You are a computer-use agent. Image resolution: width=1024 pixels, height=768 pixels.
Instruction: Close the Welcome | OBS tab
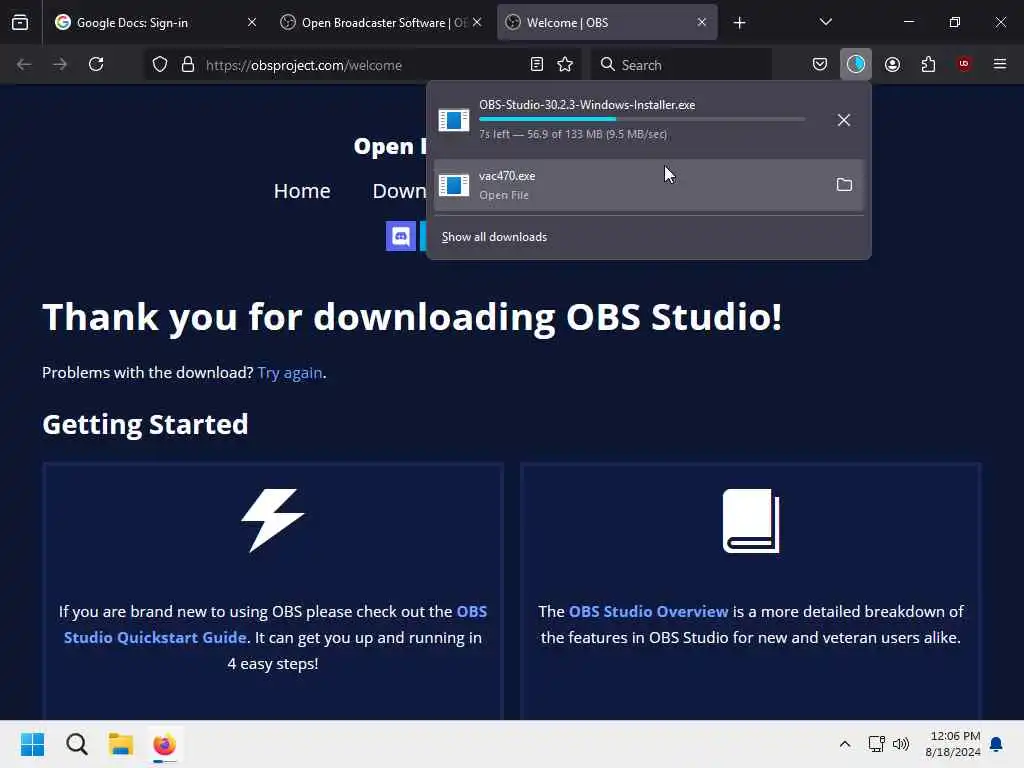[701, 22]
